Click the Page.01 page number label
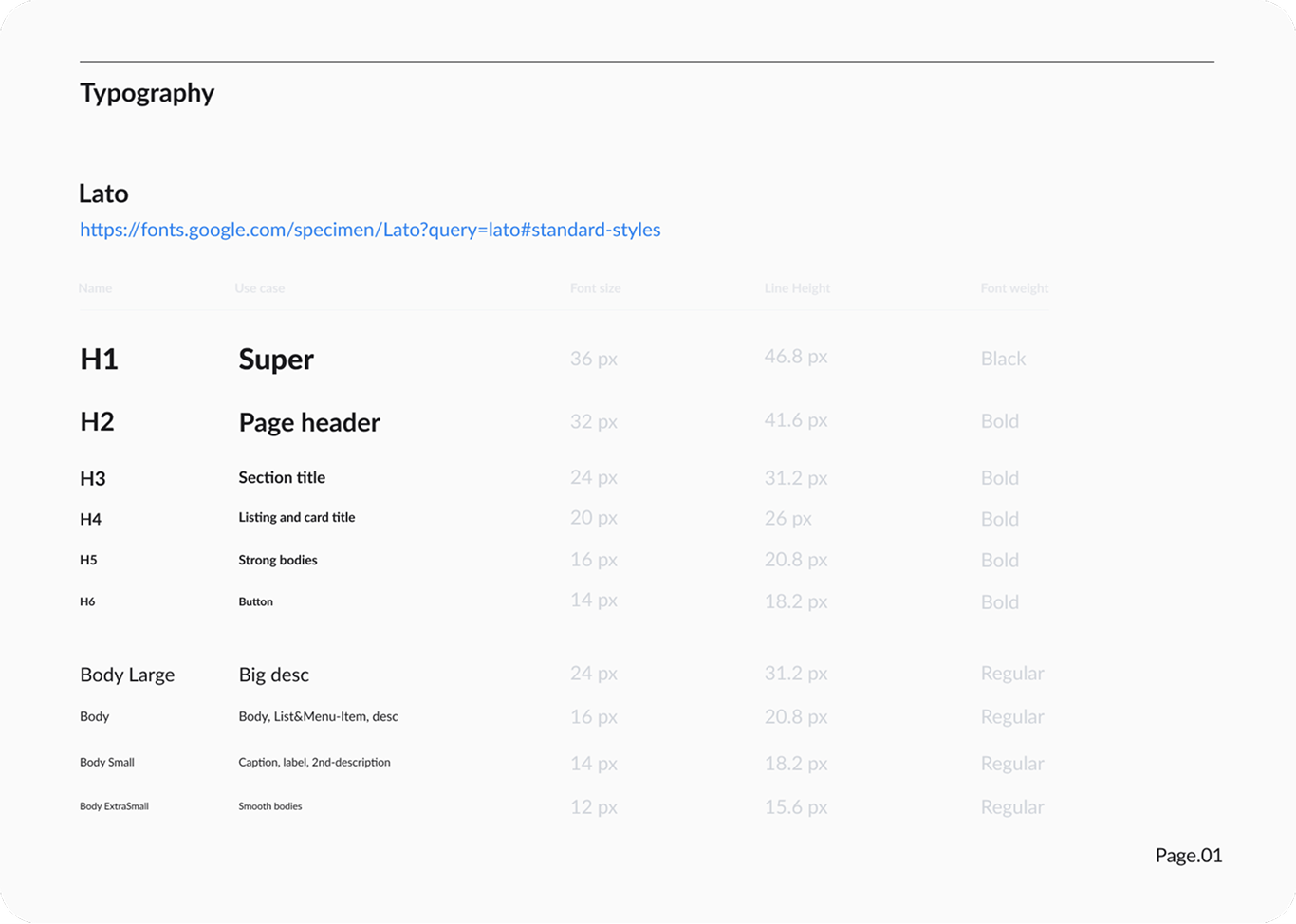This screenshot has width=1296, height=924. pyautogui.click(x=1188, y=855)
